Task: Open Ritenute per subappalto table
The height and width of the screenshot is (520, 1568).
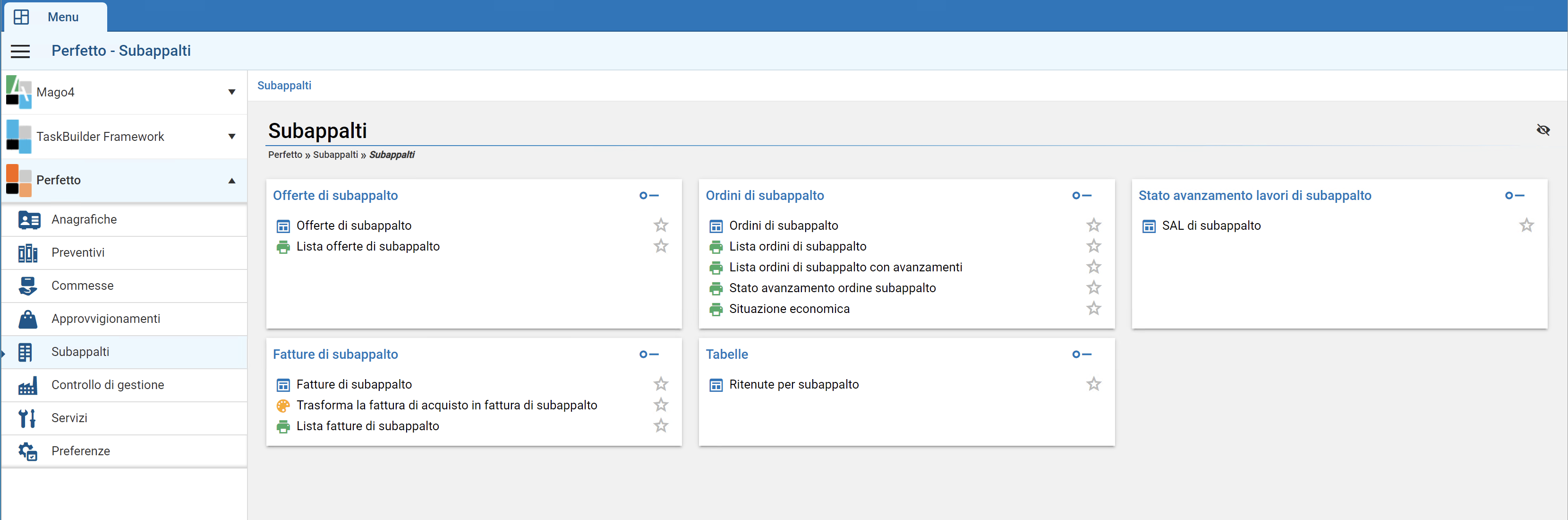Action: 794,385
